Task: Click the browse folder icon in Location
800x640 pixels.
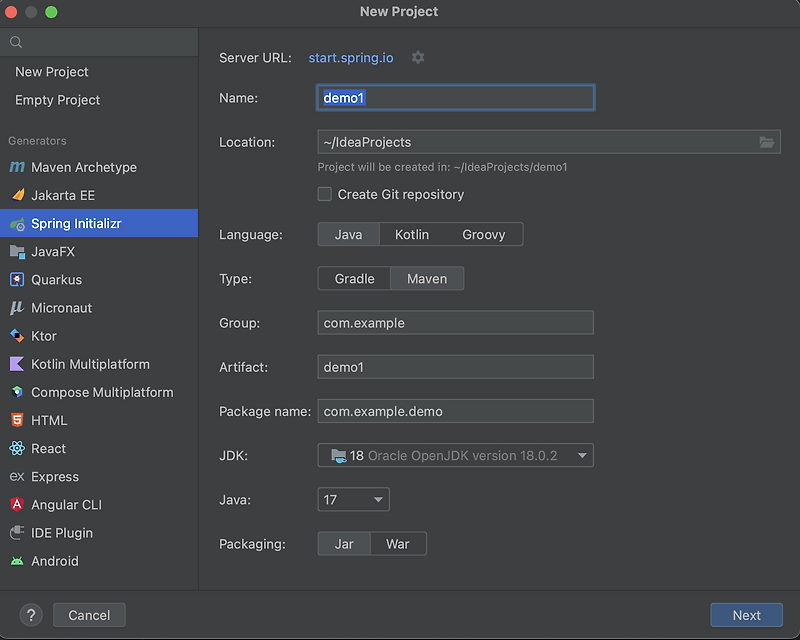Action: (767, 142)
